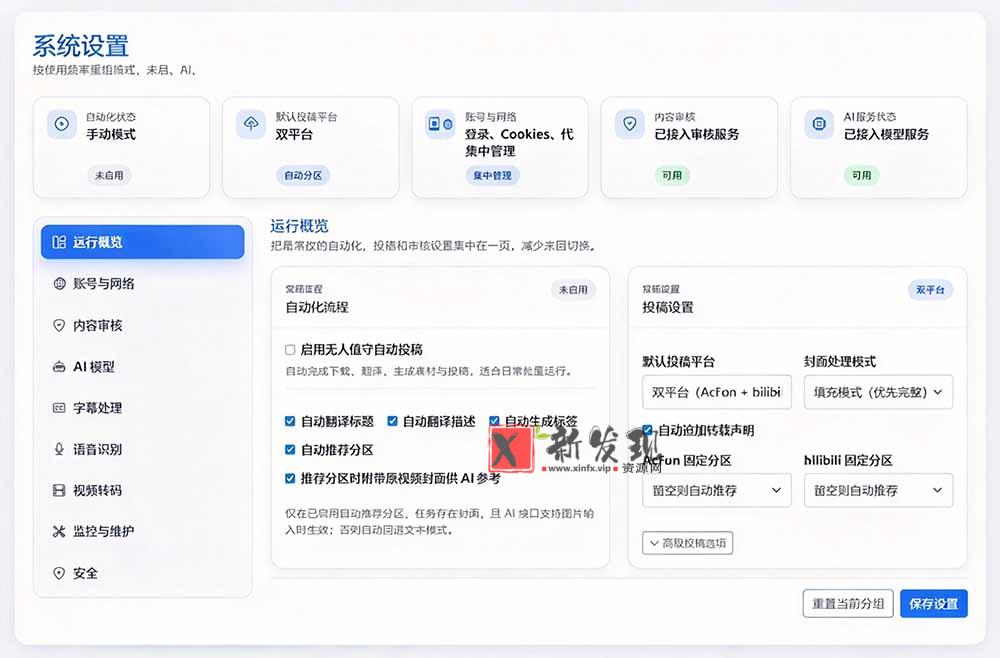Uncheck the 自动翻译标题 checkbox
The width and height of the screenshot is (1000, 658).
pos(290,421)
